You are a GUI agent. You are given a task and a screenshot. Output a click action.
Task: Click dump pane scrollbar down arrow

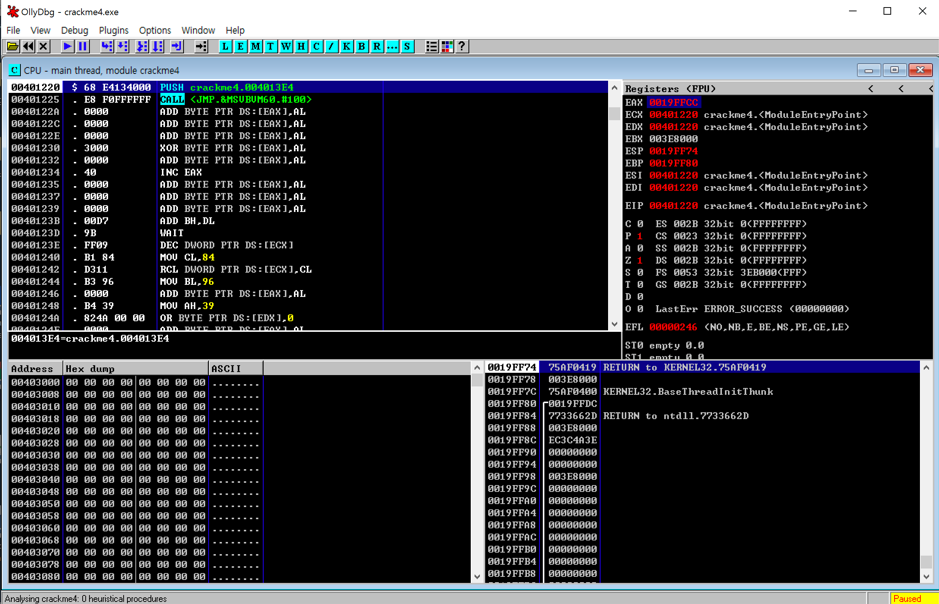click(x=477, y=576)
